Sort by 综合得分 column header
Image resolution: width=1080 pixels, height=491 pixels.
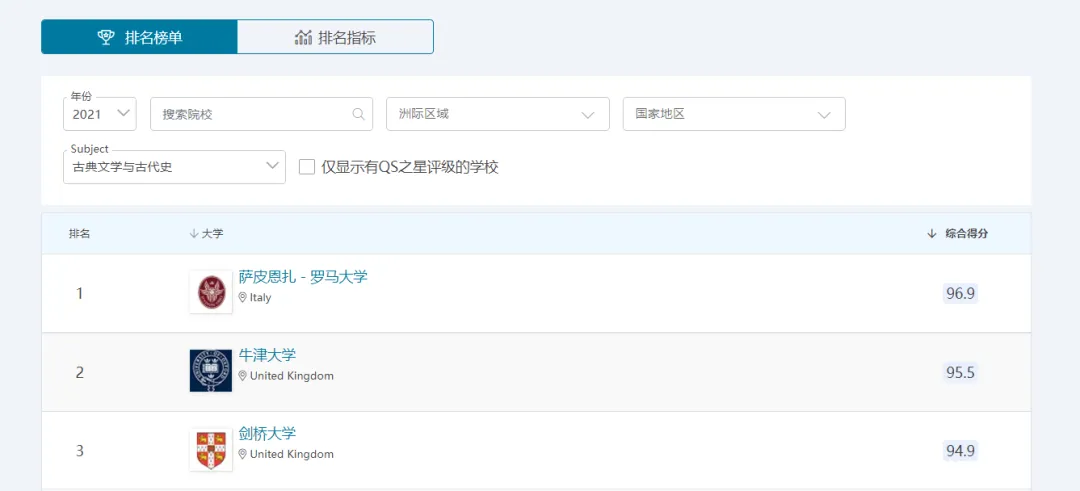point(958,234)
